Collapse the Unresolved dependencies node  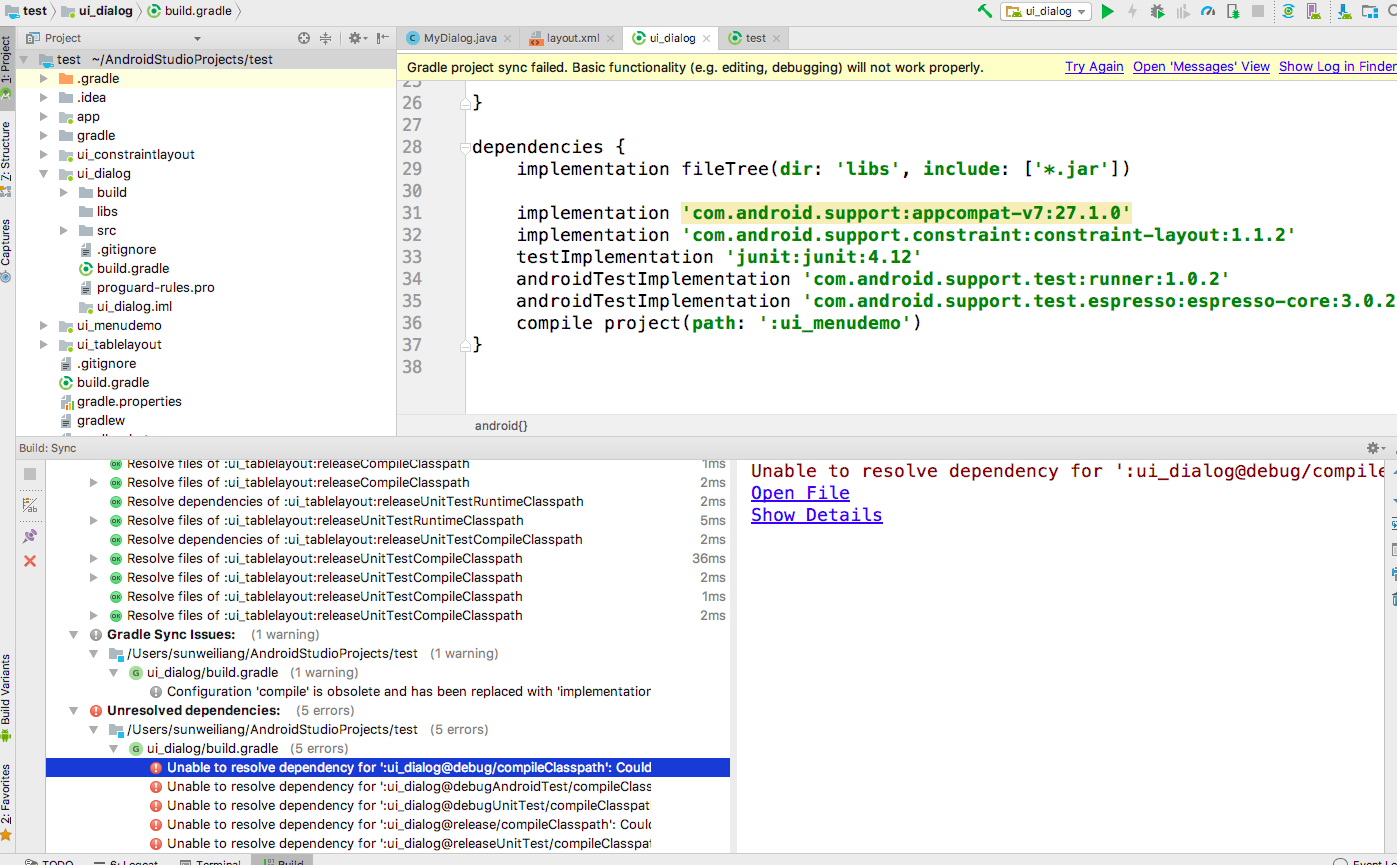point(74,710)
